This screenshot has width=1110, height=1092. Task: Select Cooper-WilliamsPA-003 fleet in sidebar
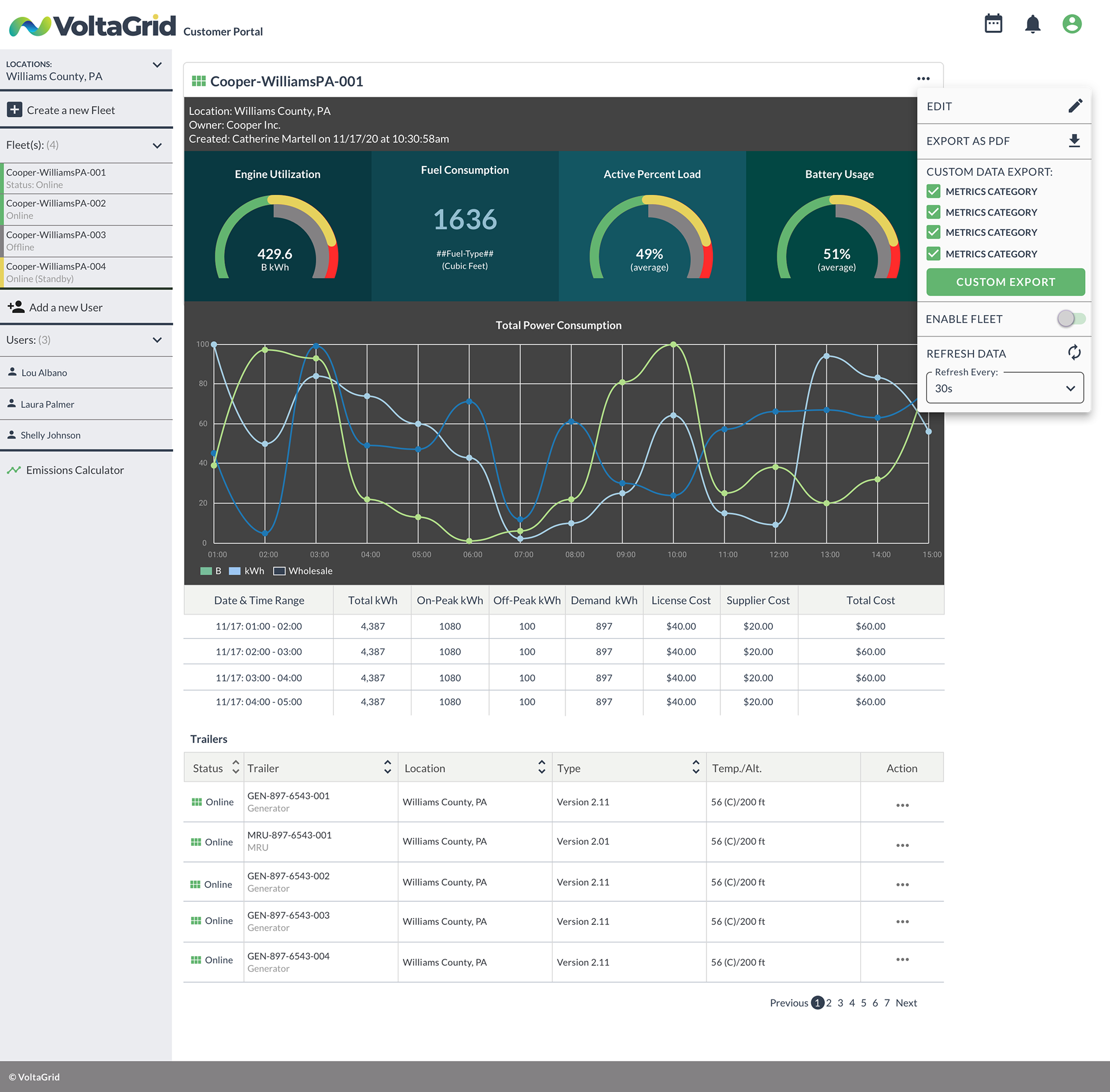(x=56, y=240)
